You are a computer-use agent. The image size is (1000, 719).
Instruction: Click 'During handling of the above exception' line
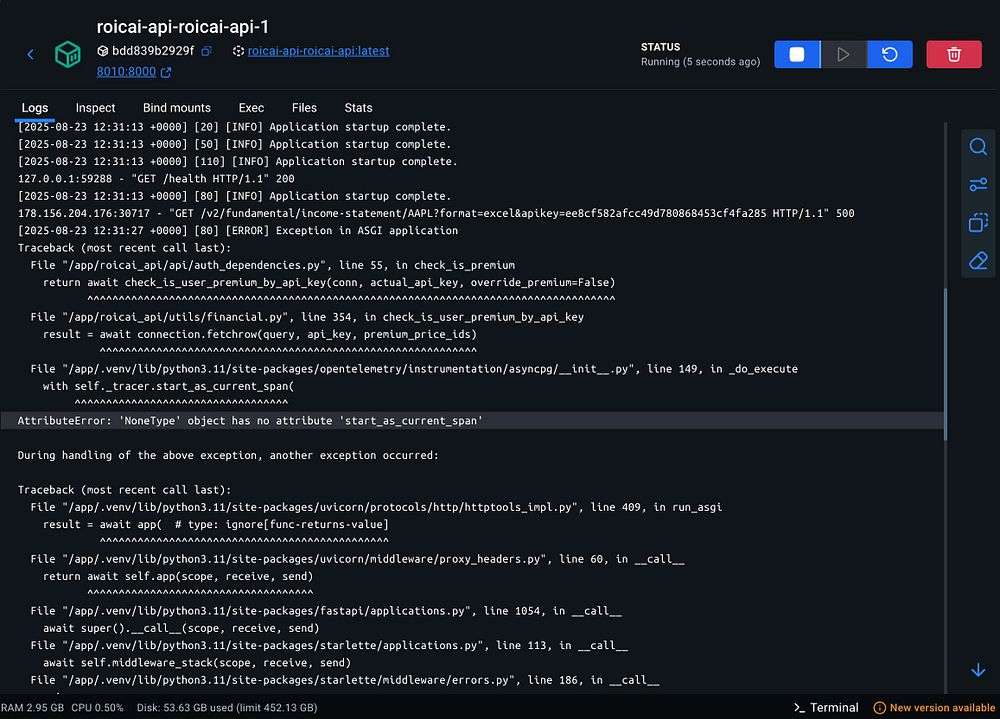tap(228, 455)
